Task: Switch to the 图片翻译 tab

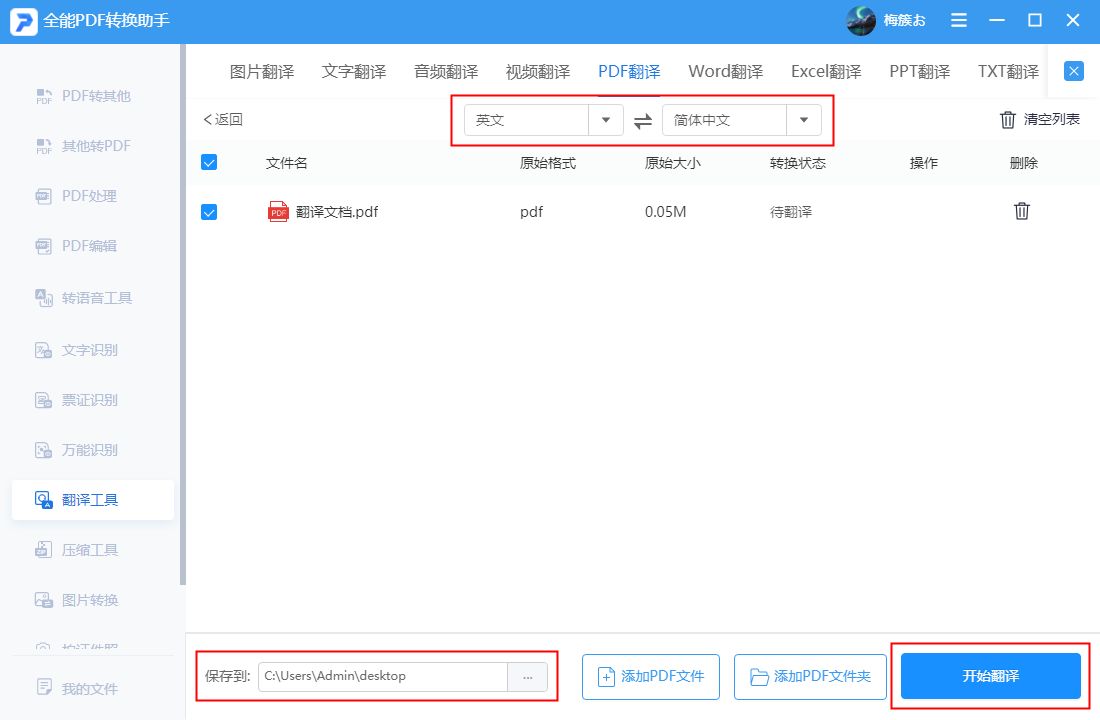Action: pos(262,72)
